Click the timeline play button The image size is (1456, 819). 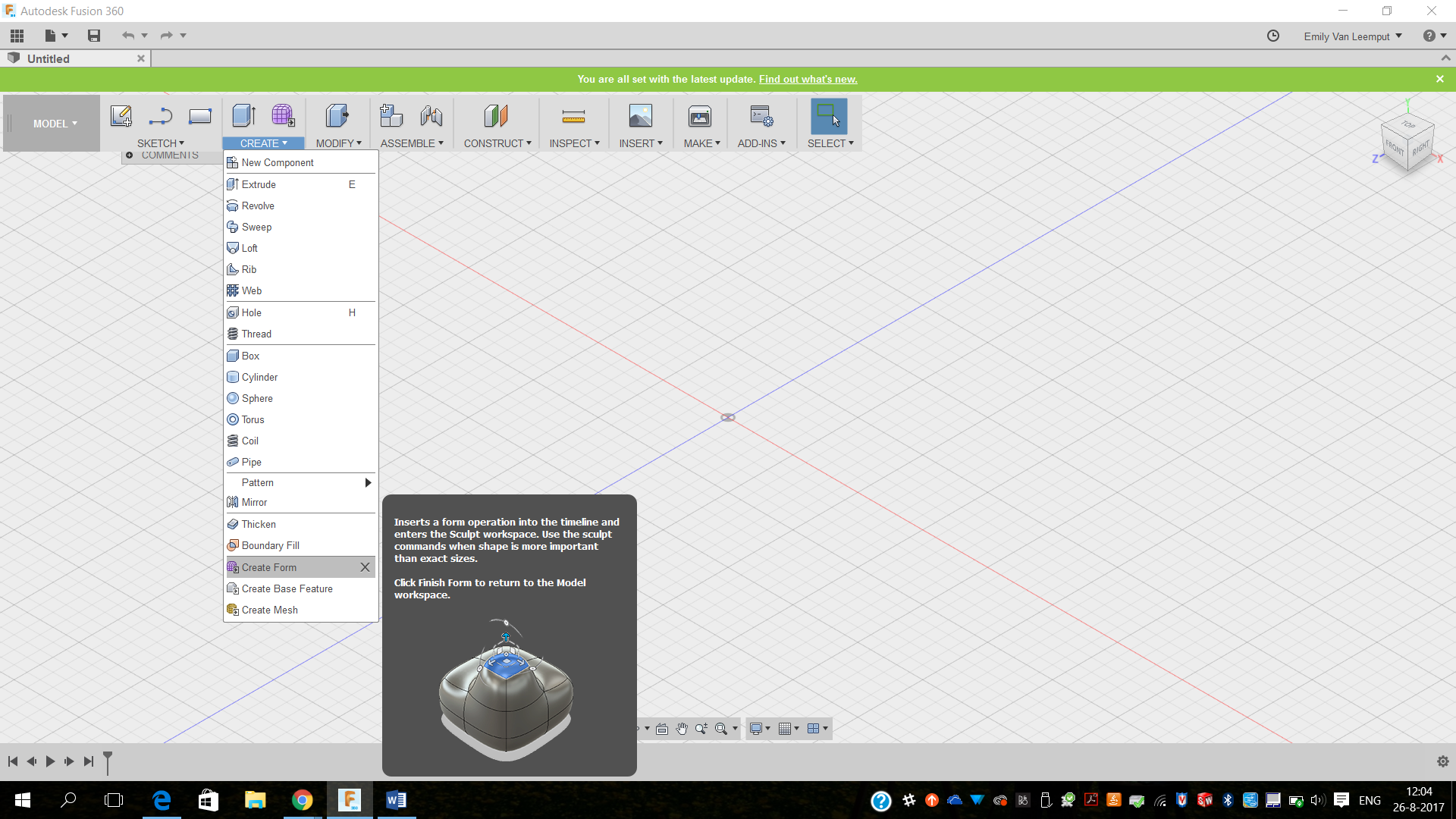[50, 761]
